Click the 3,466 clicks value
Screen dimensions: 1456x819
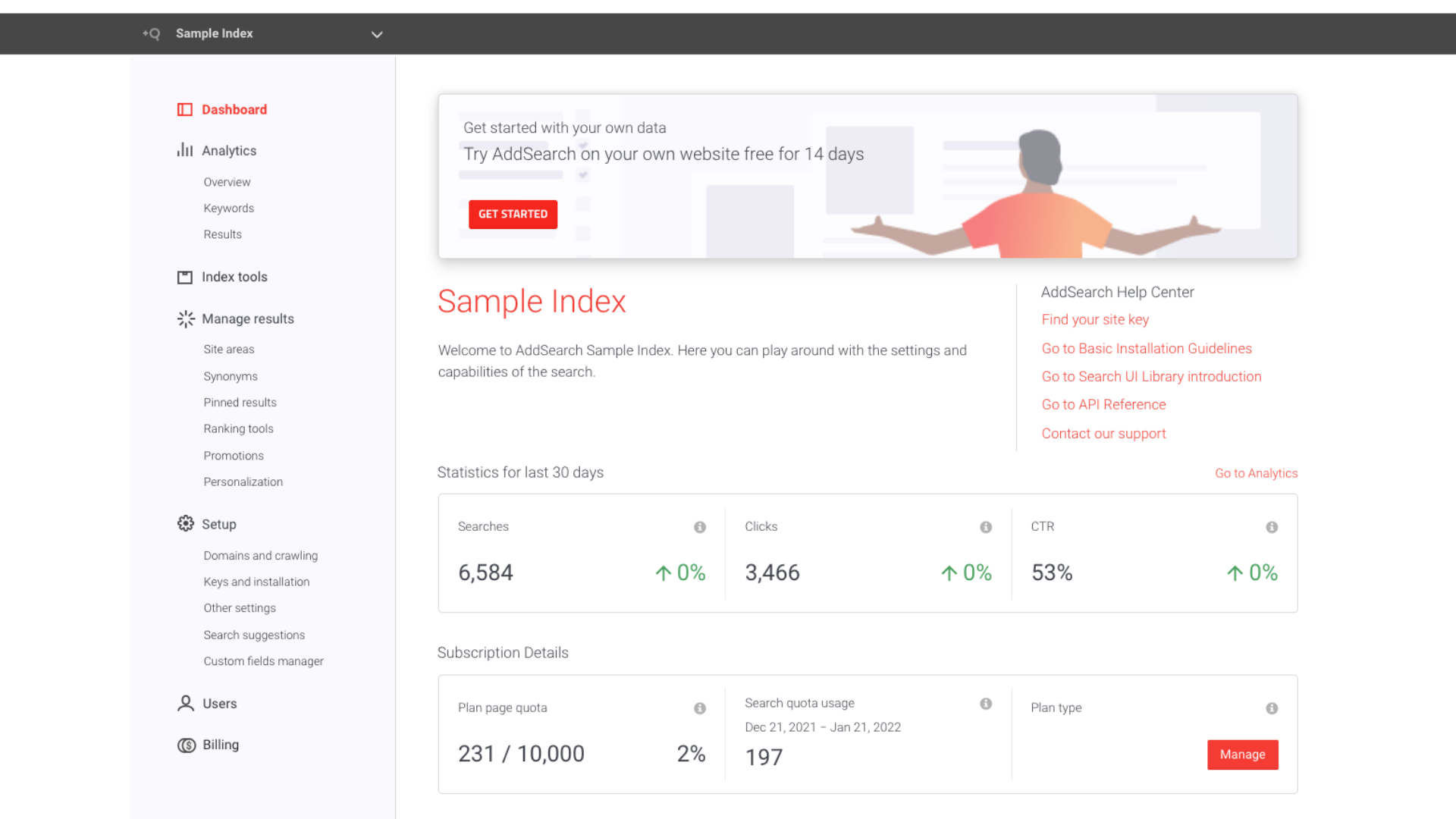(772, 573)
